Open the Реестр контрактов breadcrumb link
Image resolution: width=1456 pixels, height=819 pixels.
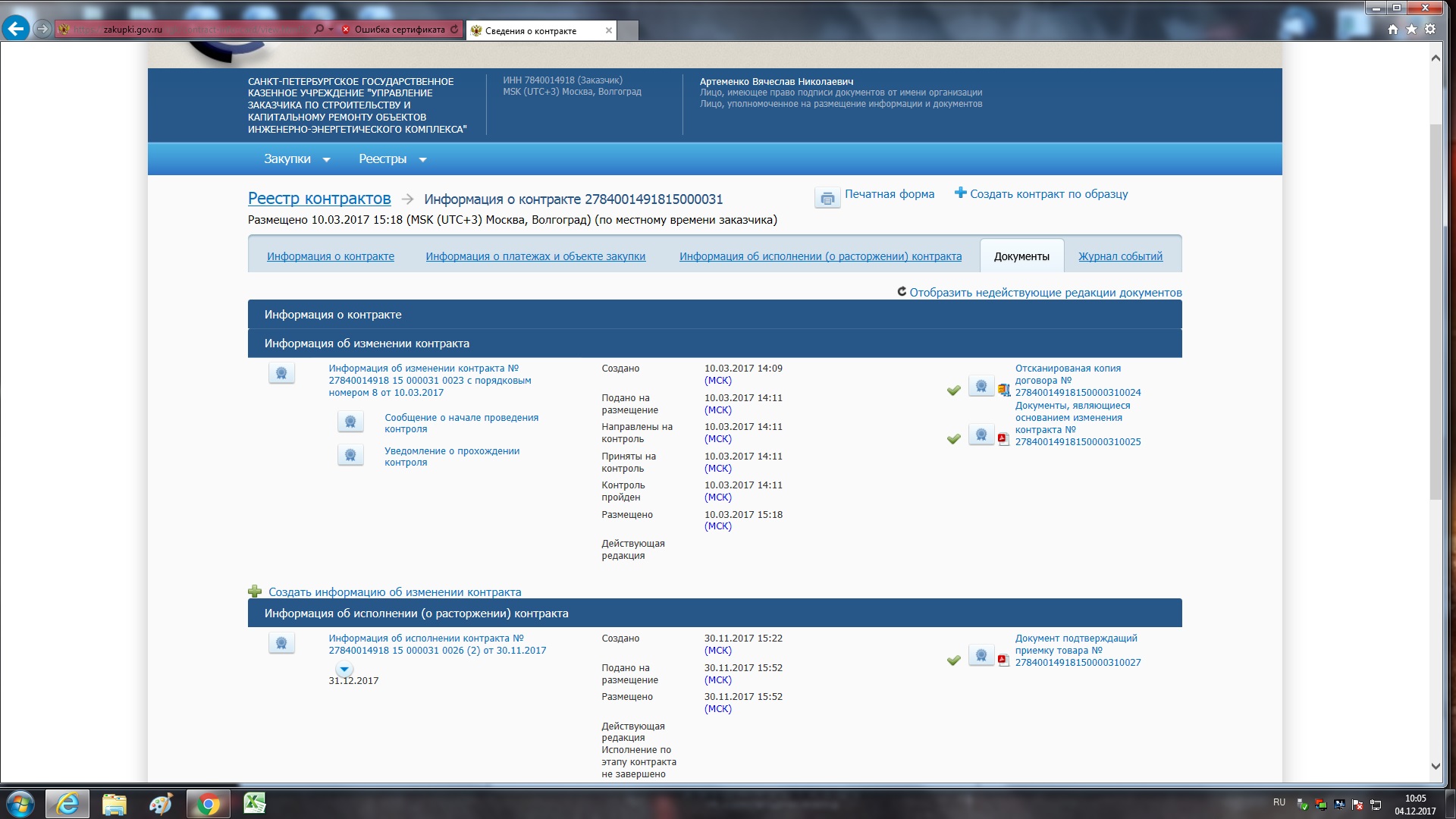(x=319, y=199)
